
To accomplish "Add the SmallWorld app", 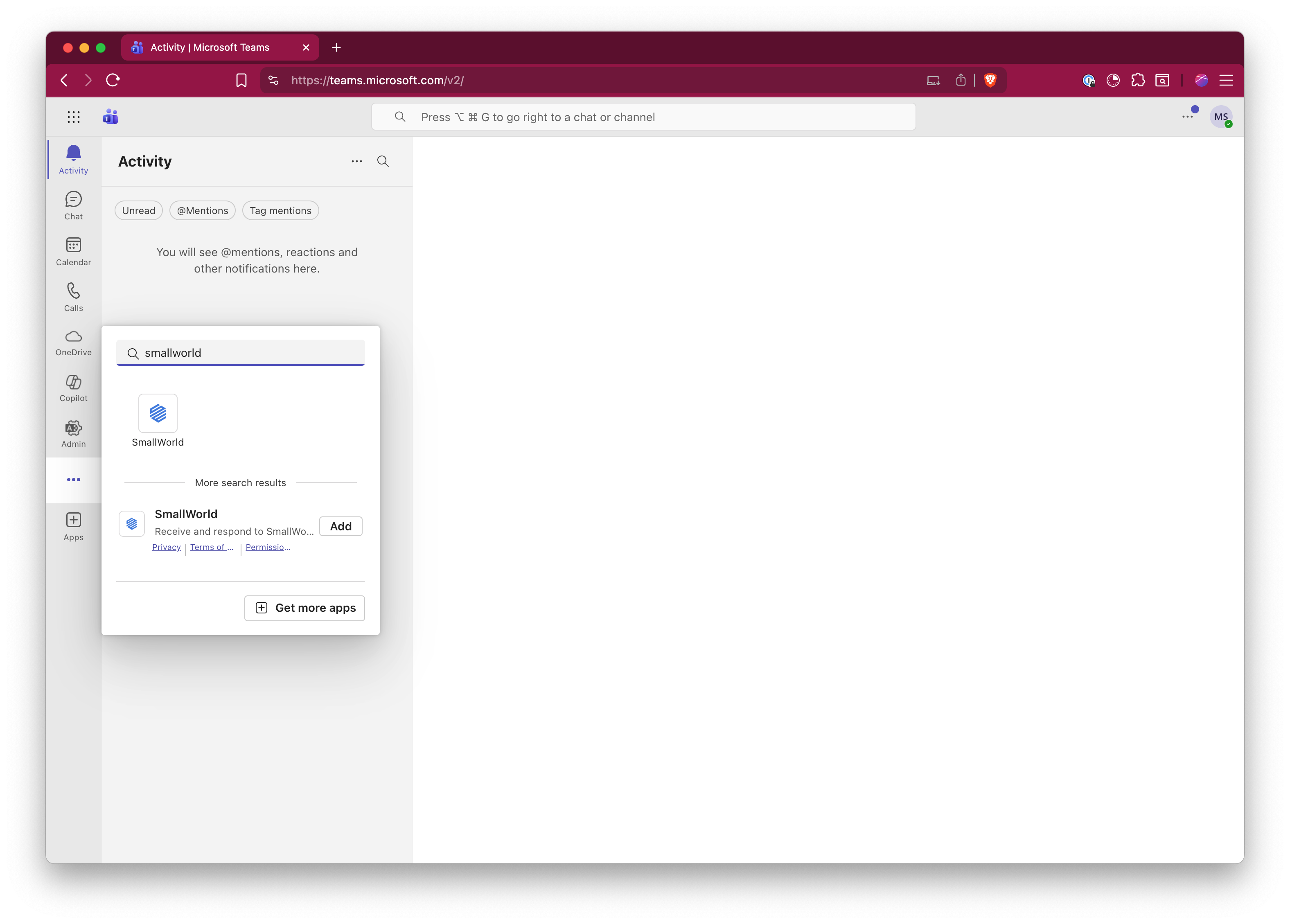I will tap(341, 526).
